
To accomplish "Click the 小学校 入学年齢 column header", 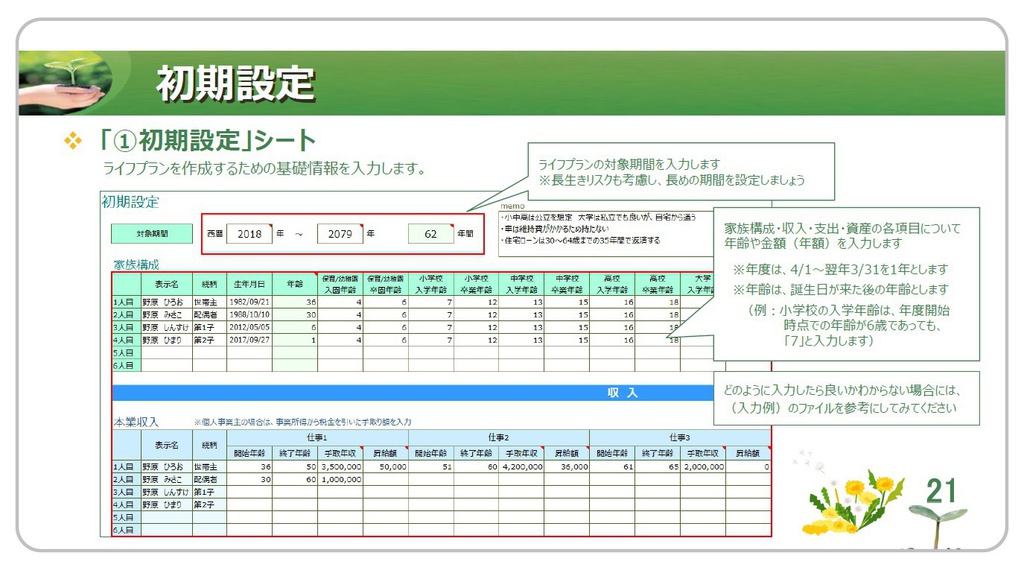I will pyautogui.click(x=431, y=284).
